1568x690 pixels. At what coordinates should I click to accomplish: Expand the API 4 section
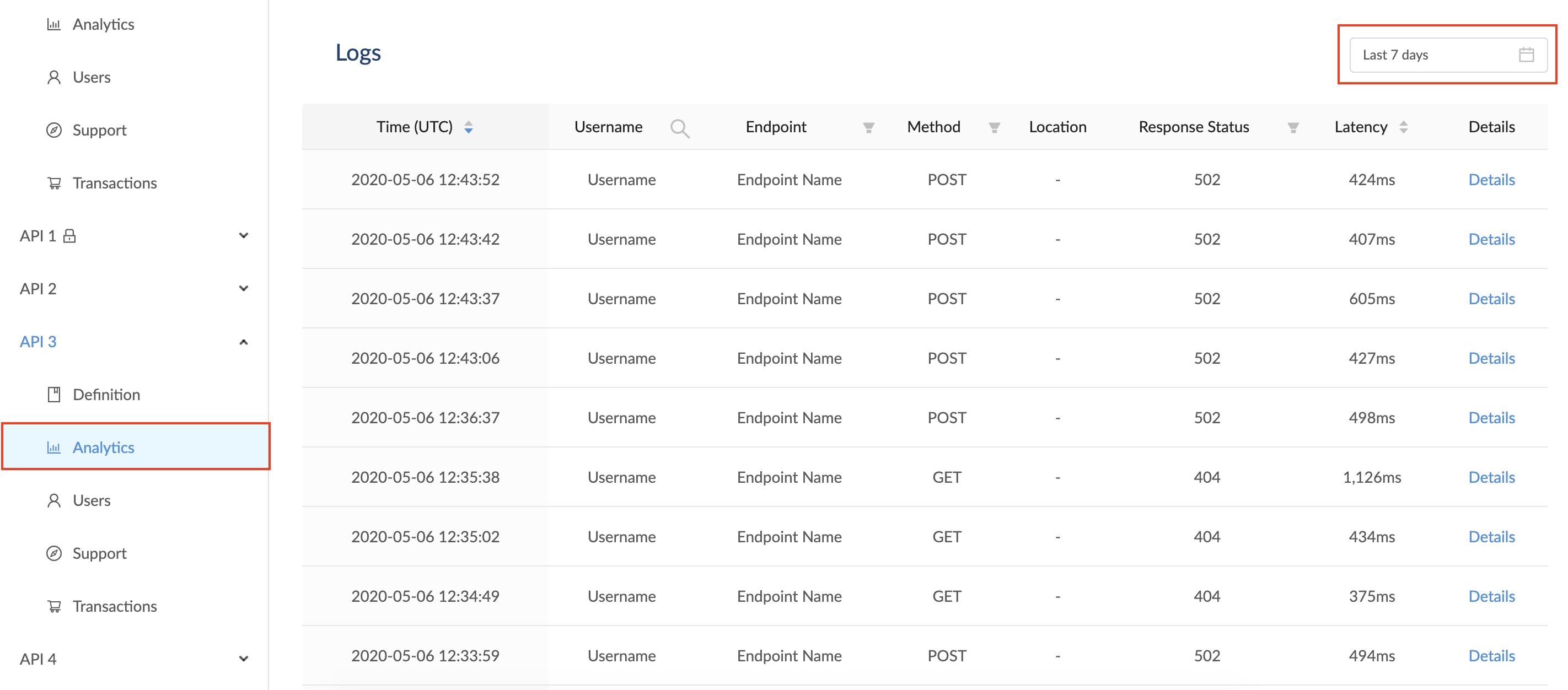244,659
